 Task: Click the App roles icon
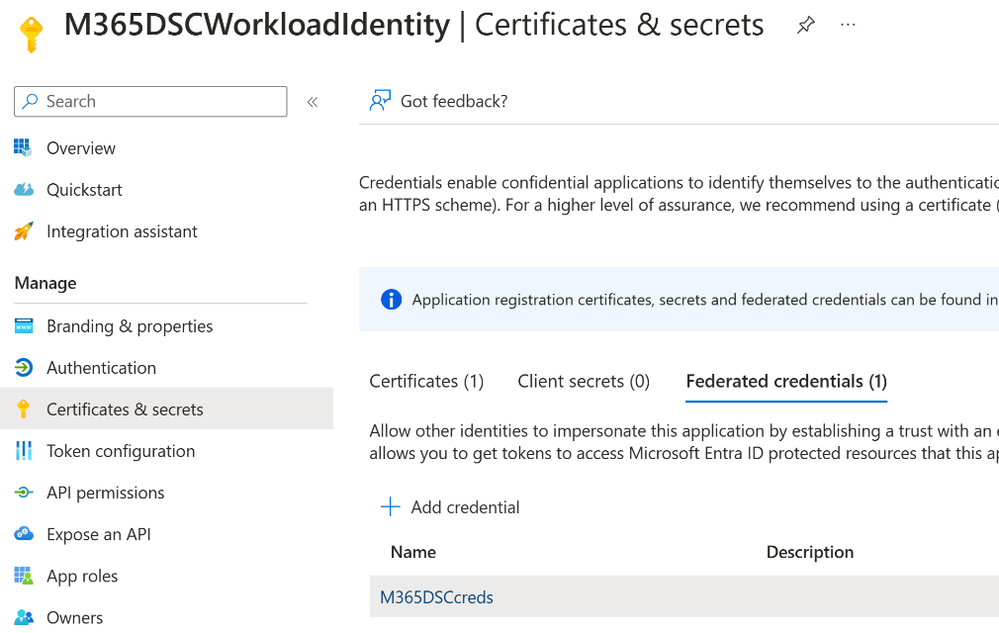pos(23,576)
